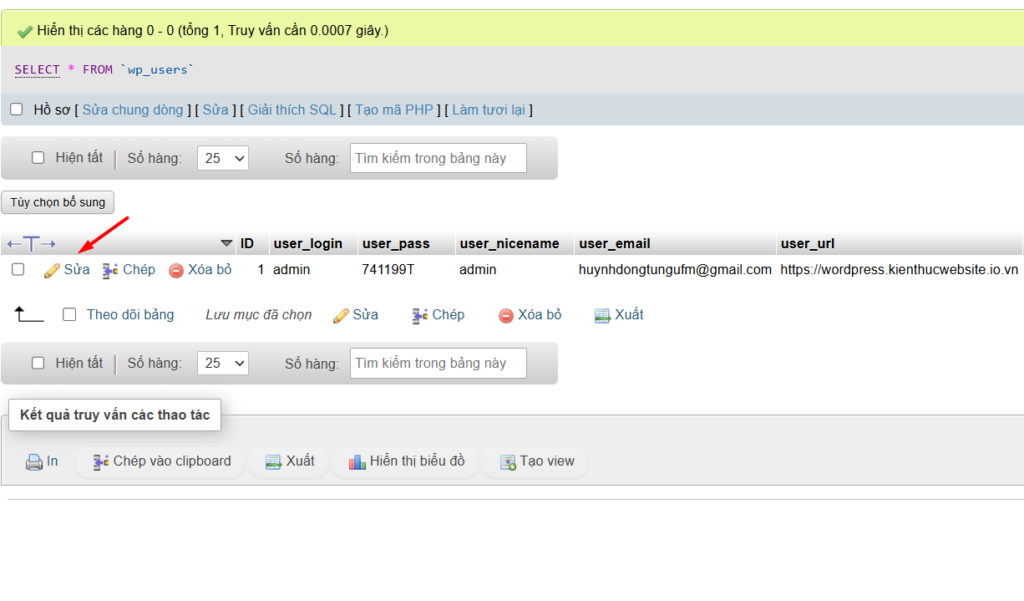Click the Chép vào clipboard link

click(x=172, y=461)
